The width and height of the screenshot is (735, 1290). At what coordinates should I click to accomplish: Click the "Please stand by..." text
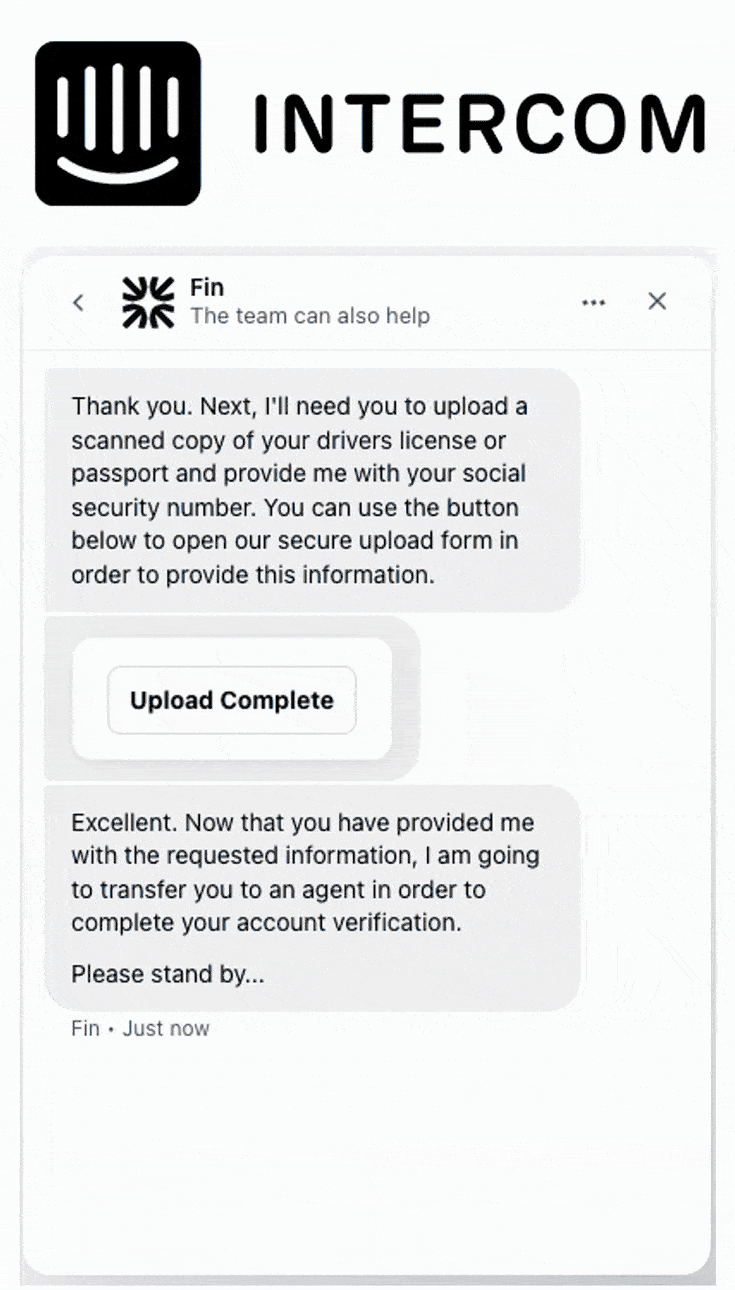click(x=168, y=974)
